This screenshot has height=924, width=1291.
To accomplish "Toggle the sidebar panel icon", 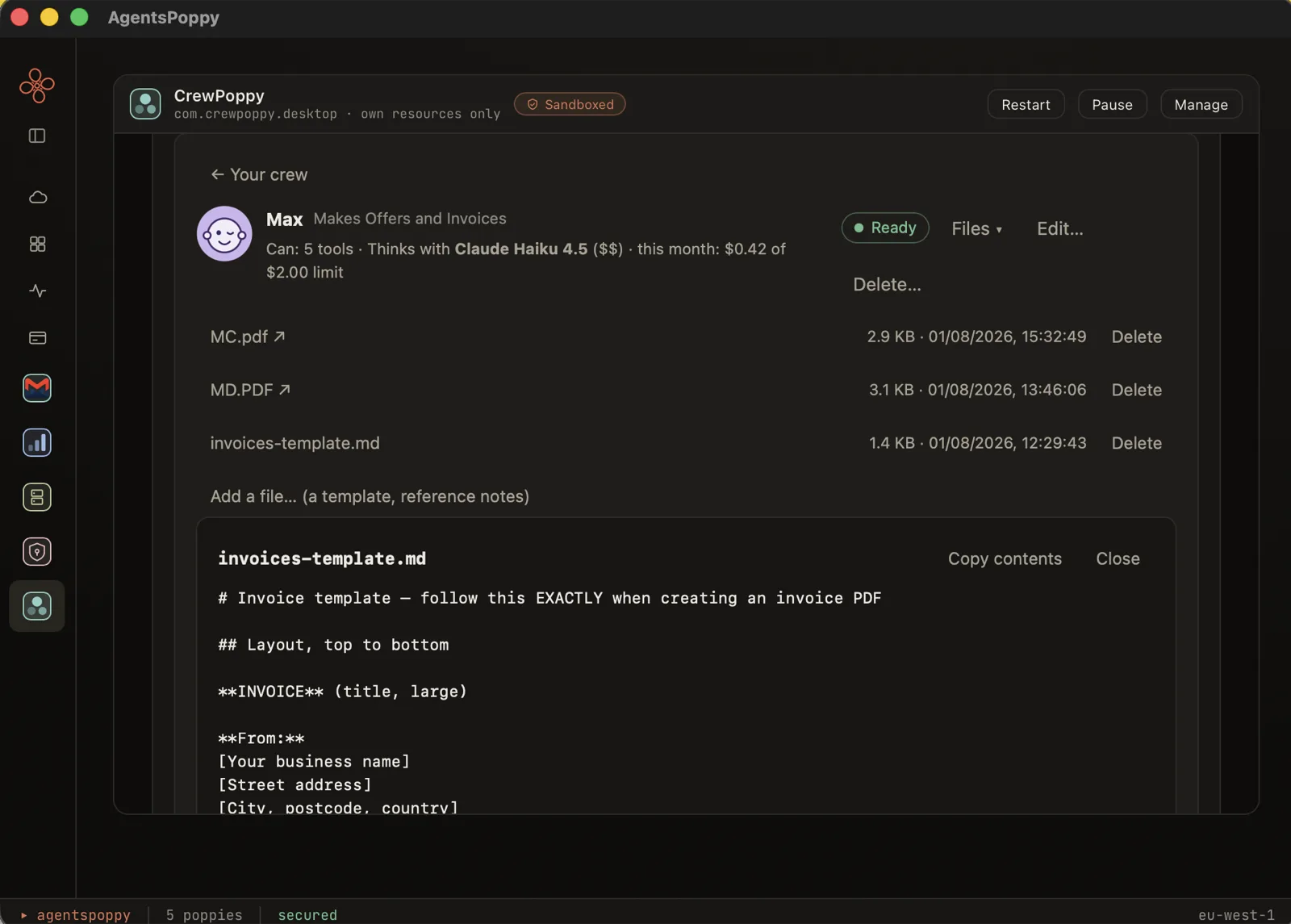I will coord(37,136).
